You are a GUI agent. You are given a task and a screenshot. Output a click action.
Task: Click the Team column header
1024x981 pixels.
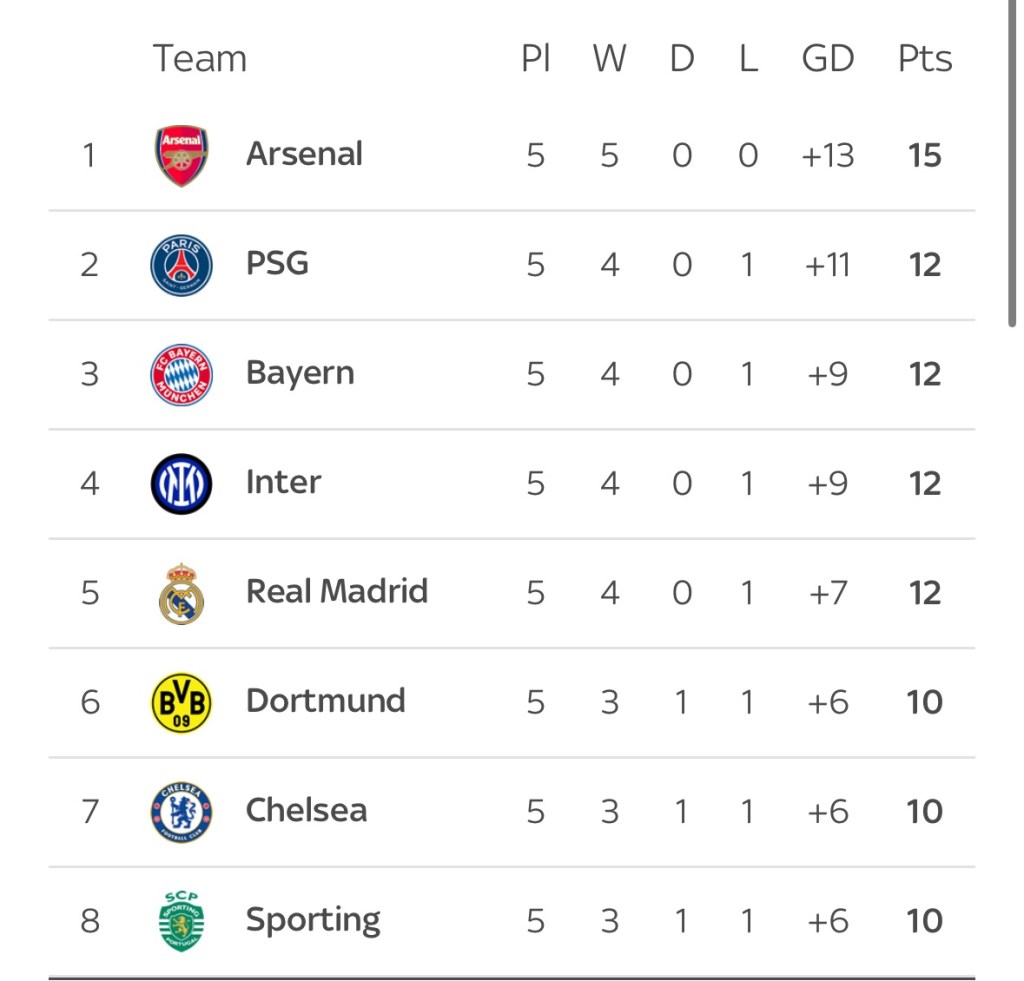(x=199, y=59)
